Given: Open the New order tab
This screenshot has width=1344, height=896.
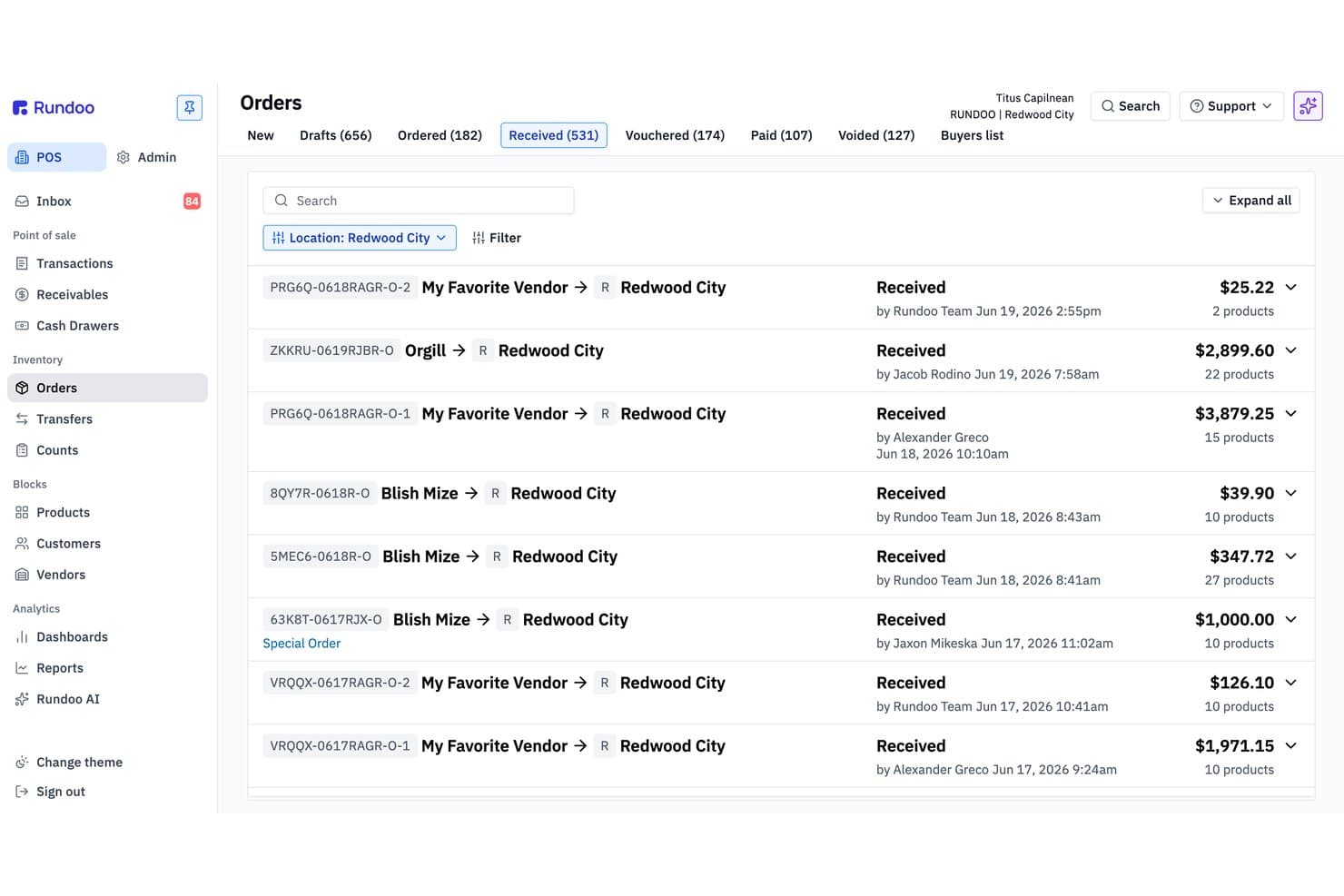Looking at the screenshot, I should click(261, 135).
